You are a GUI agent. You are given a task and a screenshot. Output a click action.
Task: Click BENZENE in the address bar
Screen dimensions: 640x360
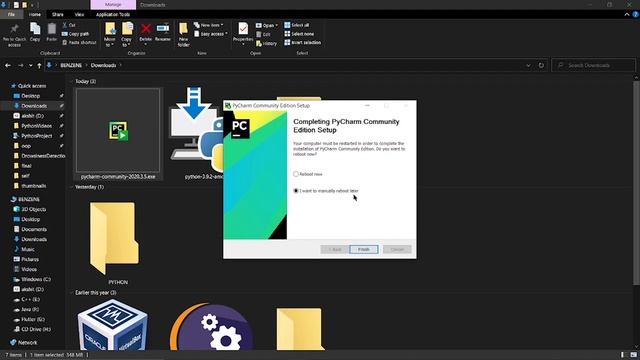(x=71, y=65)
